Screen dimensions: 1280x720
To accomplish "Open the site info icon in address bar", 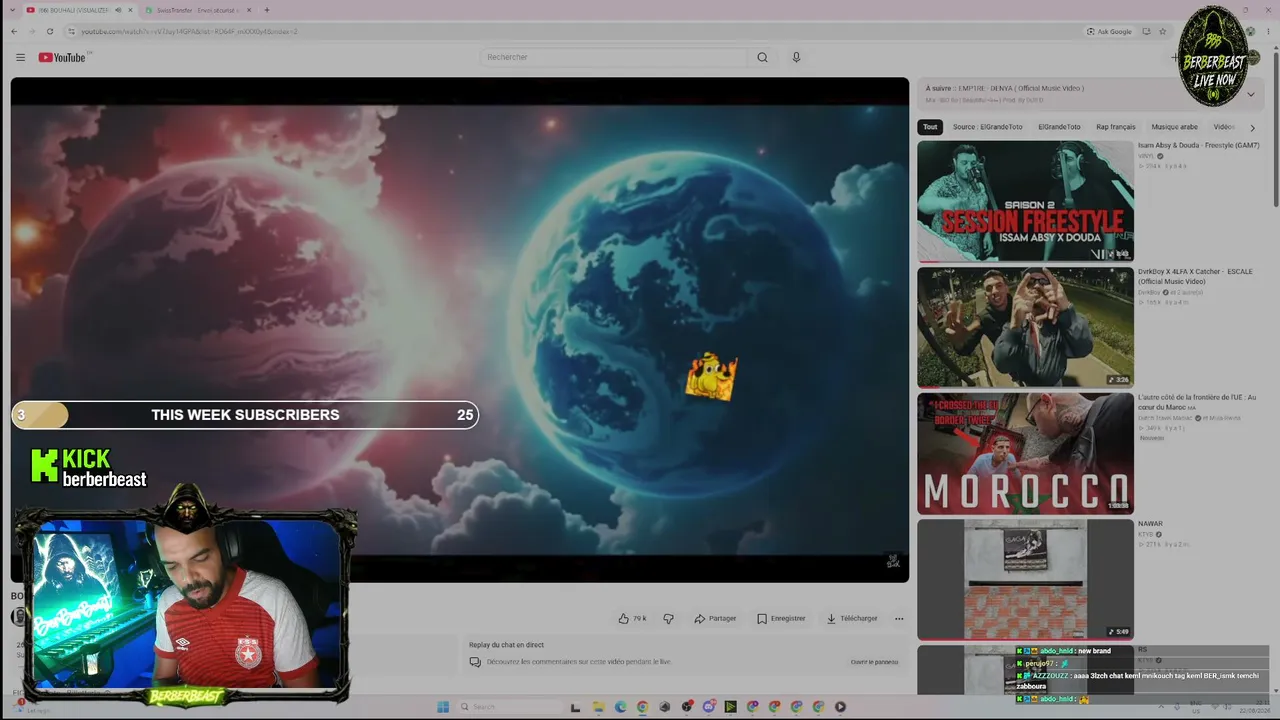I will tap(69, 31).
